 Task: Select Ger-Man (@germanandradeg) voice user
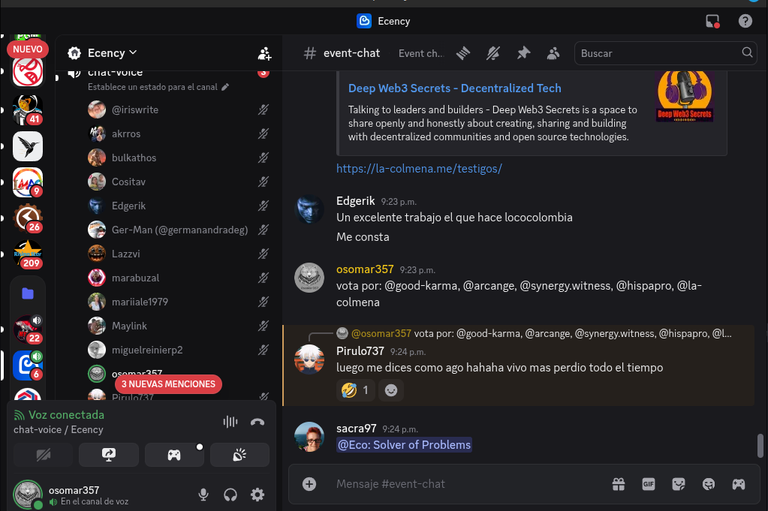pos(178,230)
